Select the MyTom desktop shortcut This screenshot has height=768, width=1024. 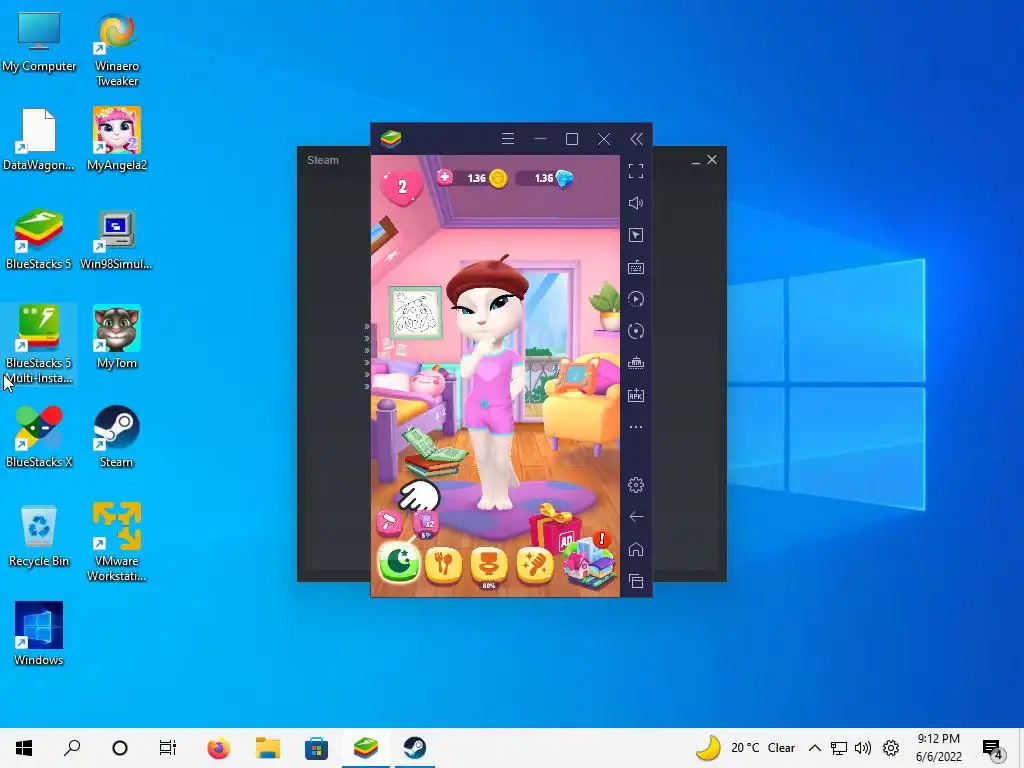[116, 337]
